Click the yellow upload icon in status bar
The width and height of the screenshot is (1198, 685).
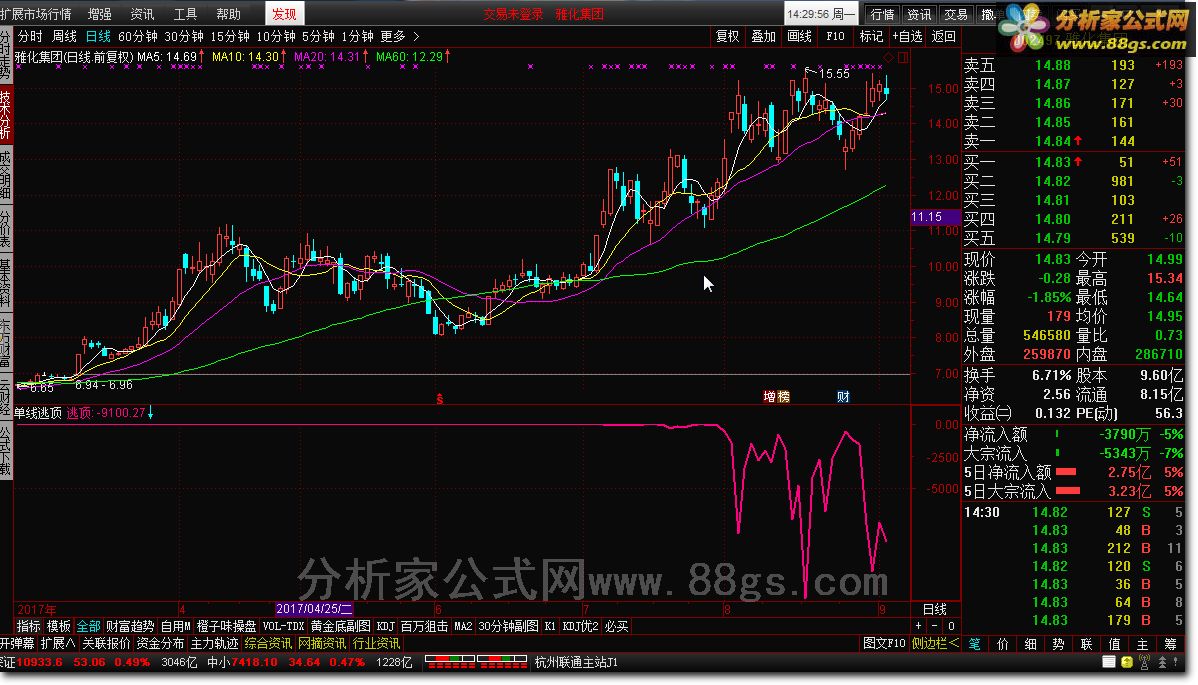tap(1127, 662)
